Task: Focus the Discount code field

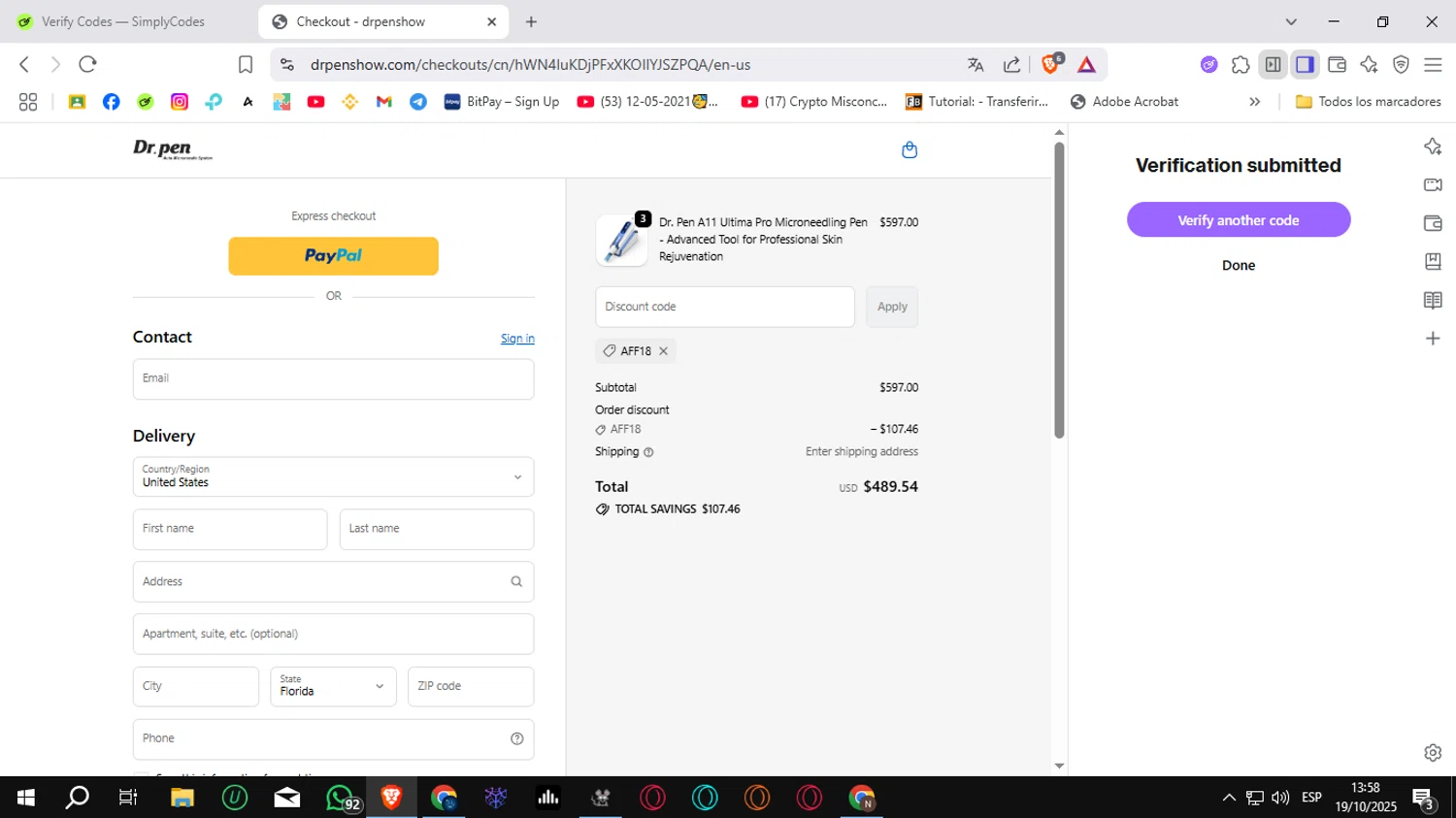Action: click(x=725, y=307)
